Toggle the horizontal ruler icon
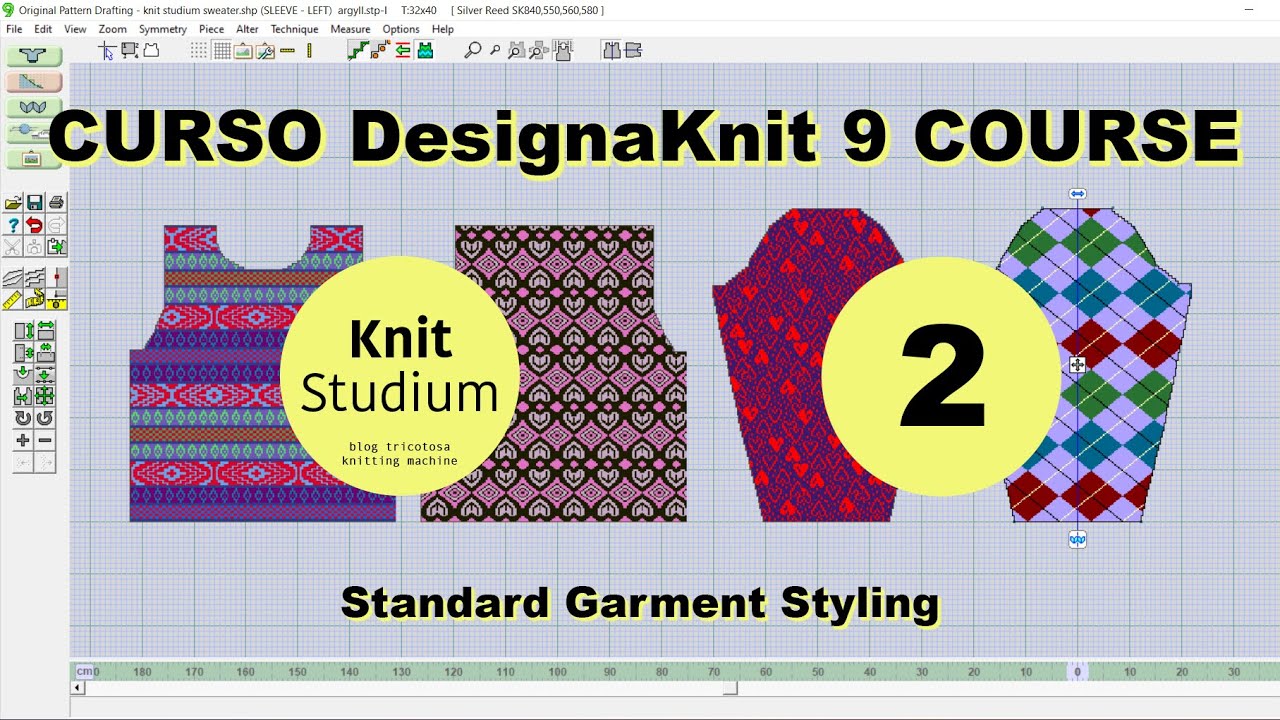 tap(288, 50)
